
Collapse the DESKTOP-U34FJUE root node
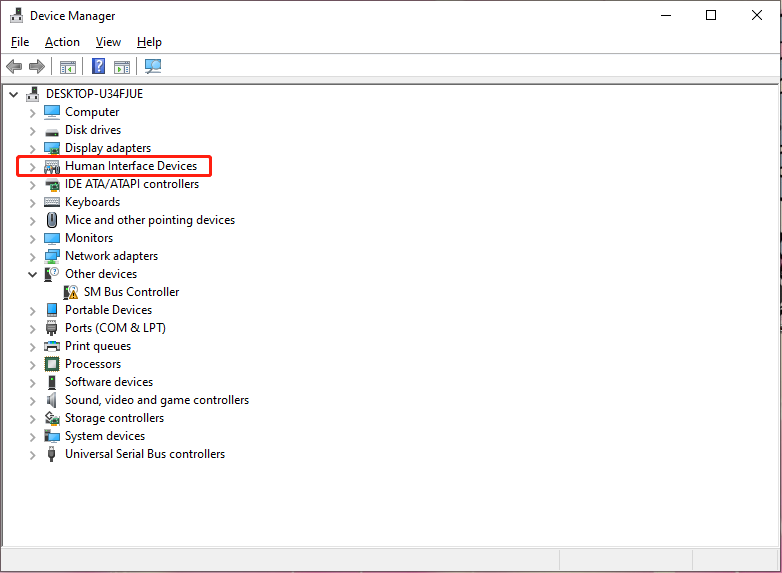point(14,94)
